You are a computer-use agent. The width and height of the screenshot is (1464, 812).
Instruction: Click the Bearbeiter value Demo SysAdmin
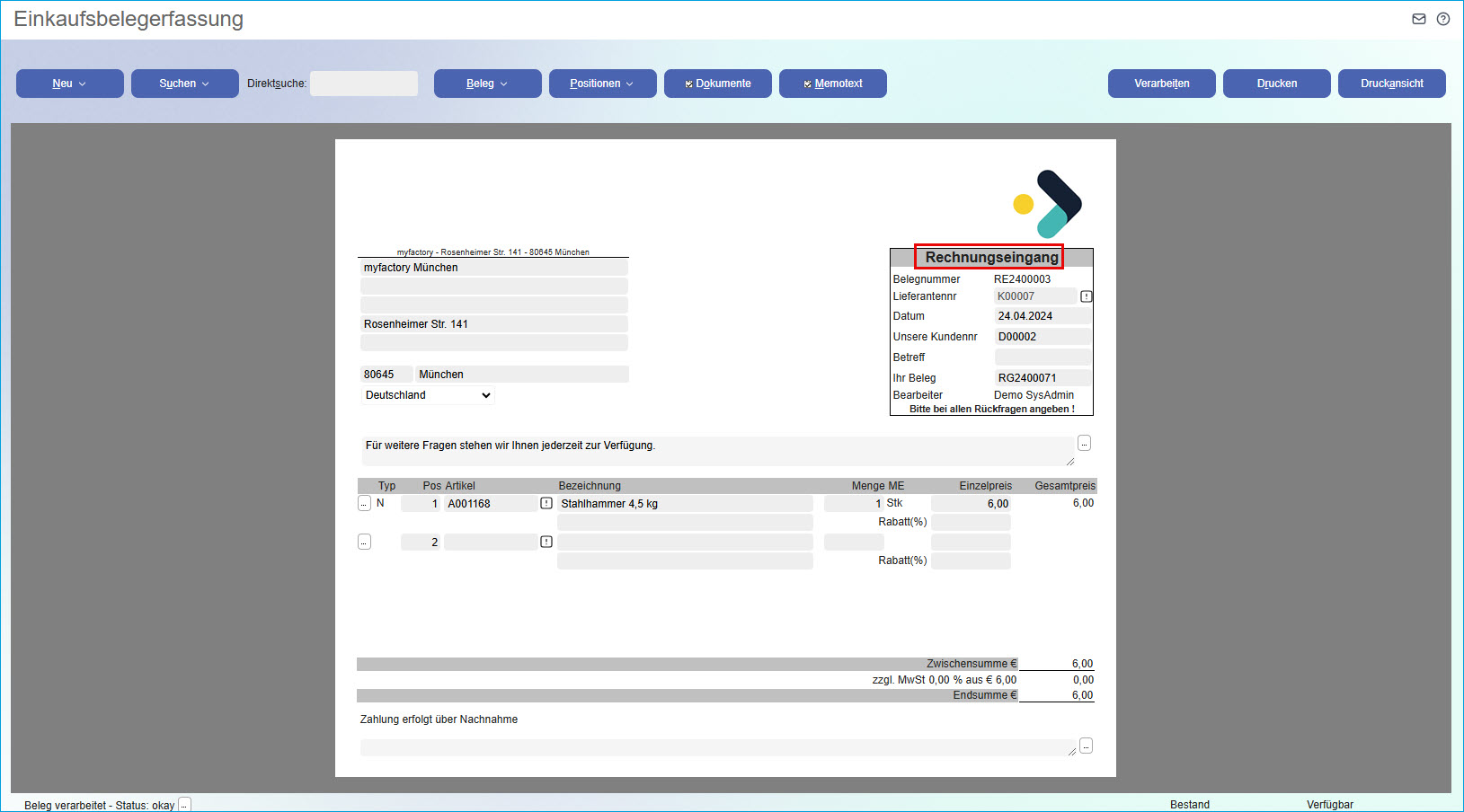point(1034,395)
